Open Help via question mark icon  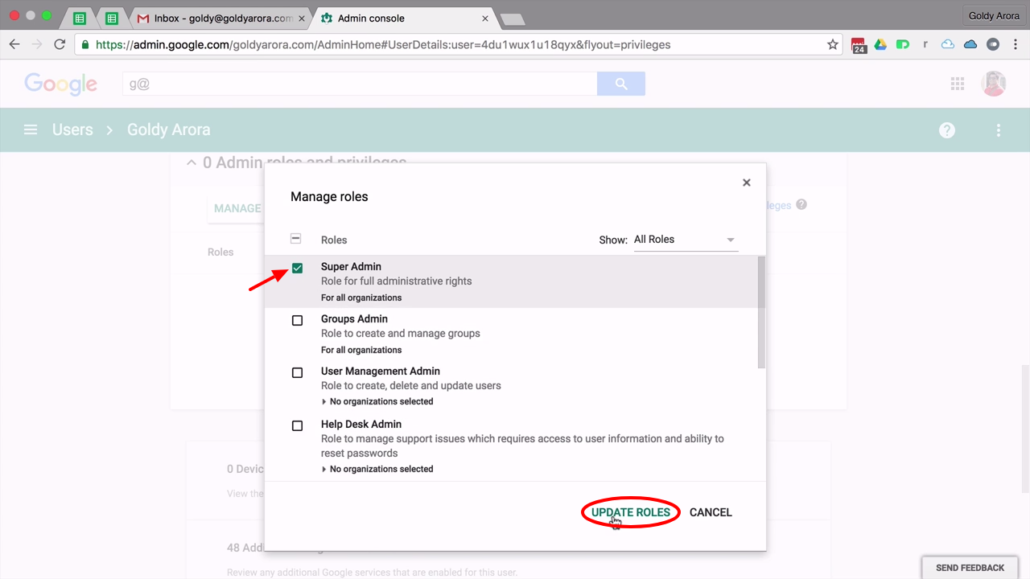(947, 130)
